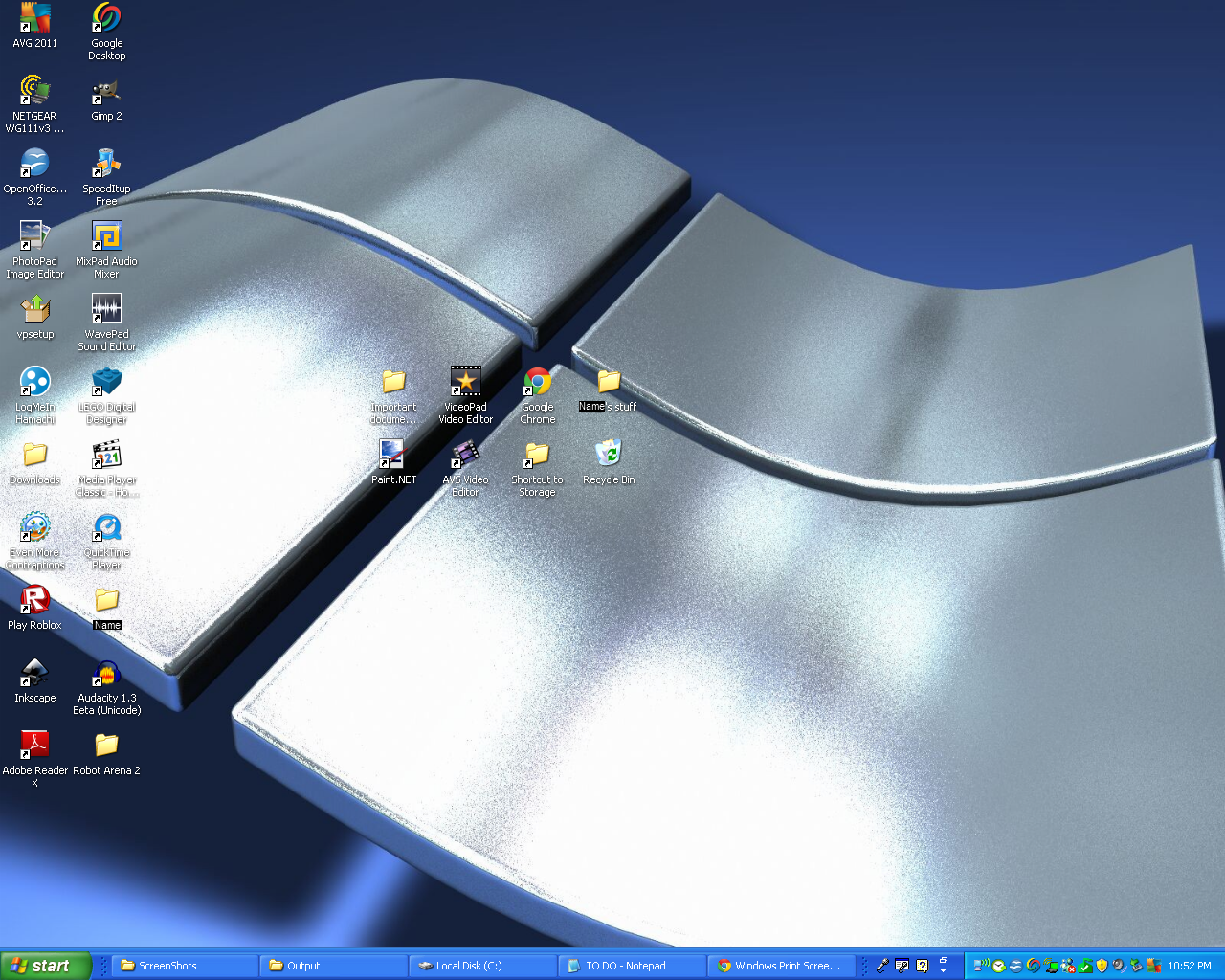Click the 10:52 PM system clock
Screen dimensions: 1225x980
pos(1190,966)
